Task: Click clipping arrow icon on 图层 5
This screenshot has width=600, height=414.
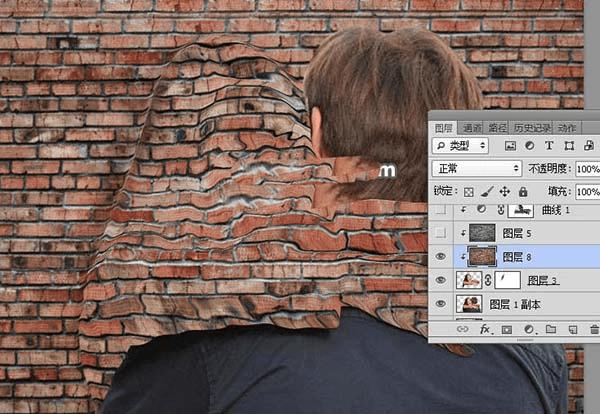Action: [463, 233]
